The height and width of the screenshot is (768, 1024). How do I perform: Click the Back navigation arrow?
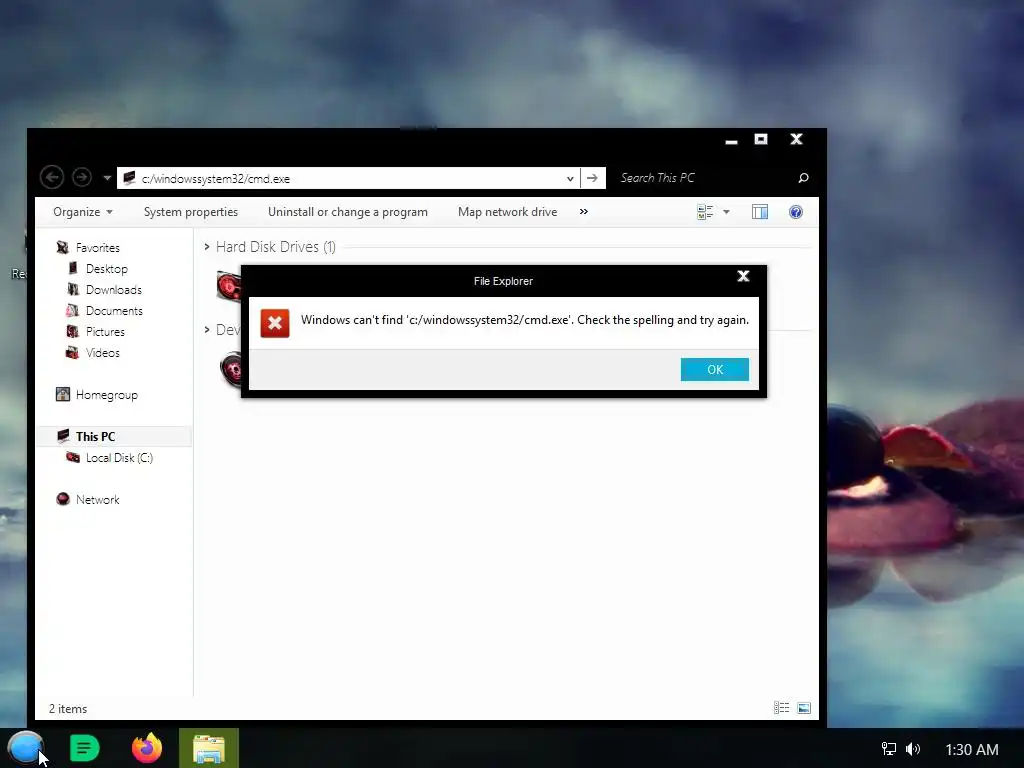(52, 178)
